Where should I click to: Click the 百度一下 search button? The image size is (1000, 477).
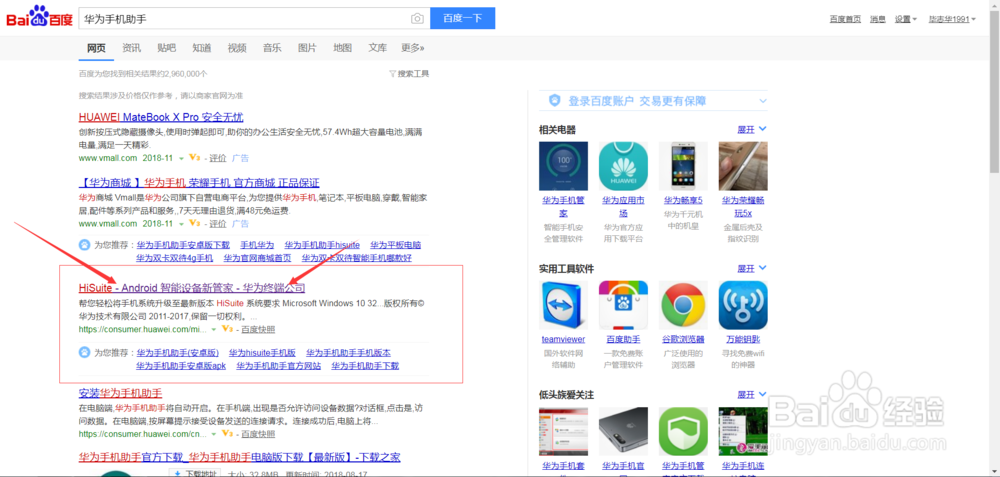(462, 18)
